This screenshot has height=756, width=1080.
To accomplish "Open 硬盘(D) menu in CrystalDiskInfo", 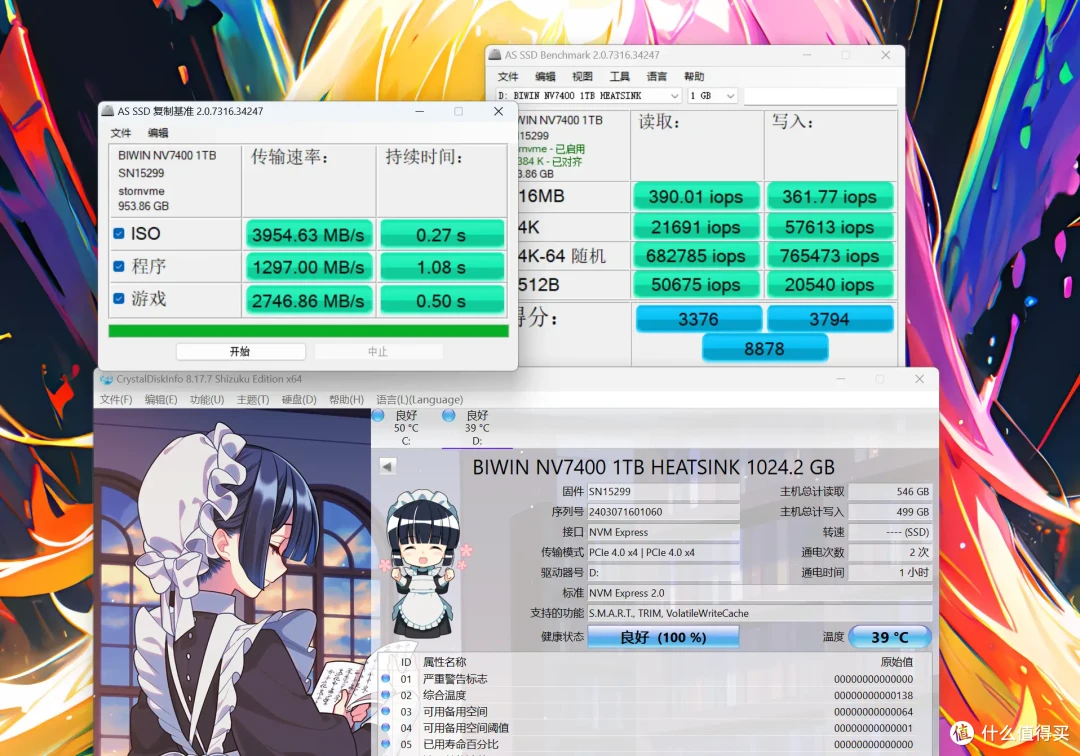I will 299,399.
